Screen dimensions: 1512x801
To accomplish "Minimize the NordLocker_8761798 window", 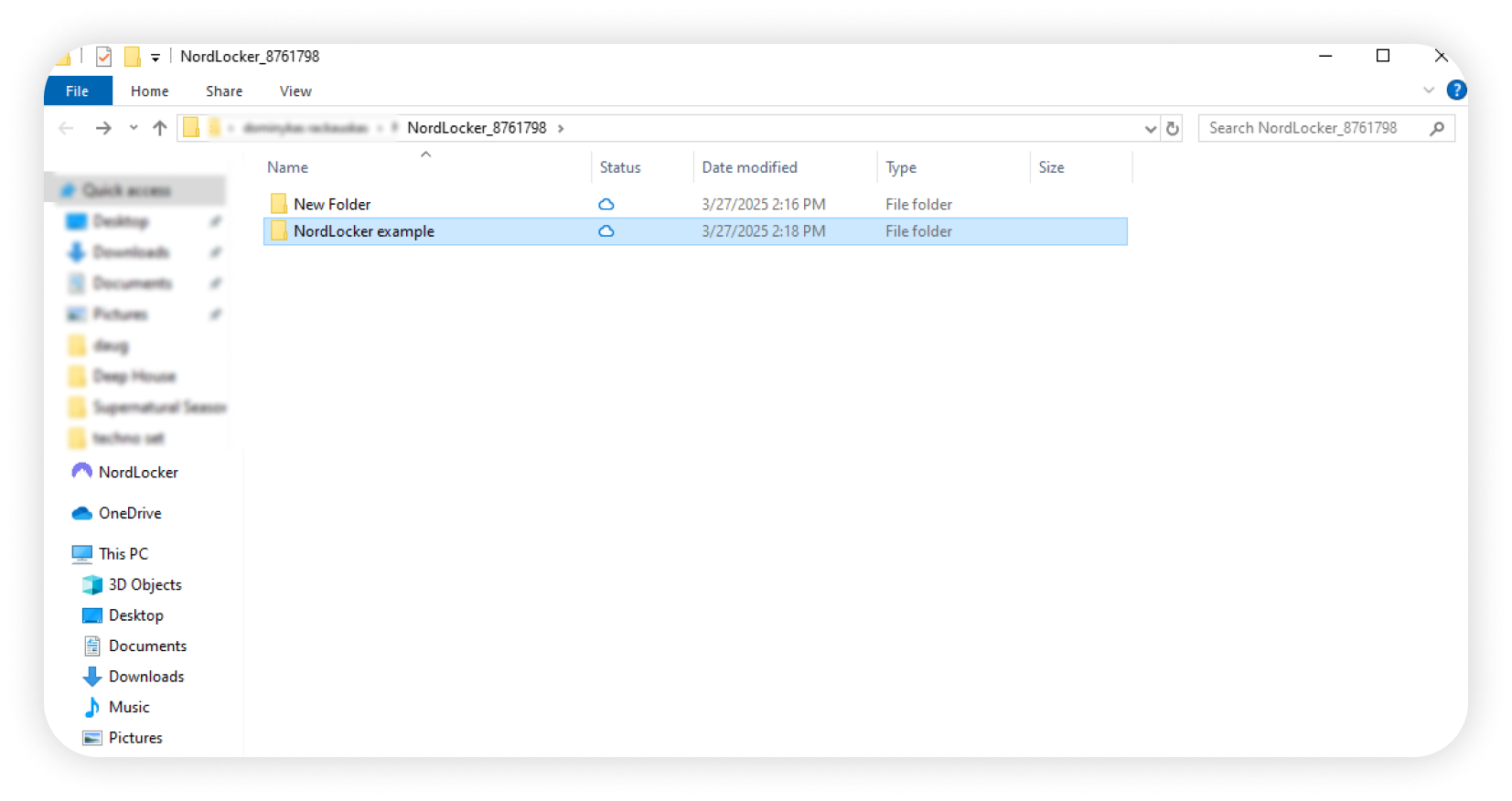I will (x=1325, y=57).
